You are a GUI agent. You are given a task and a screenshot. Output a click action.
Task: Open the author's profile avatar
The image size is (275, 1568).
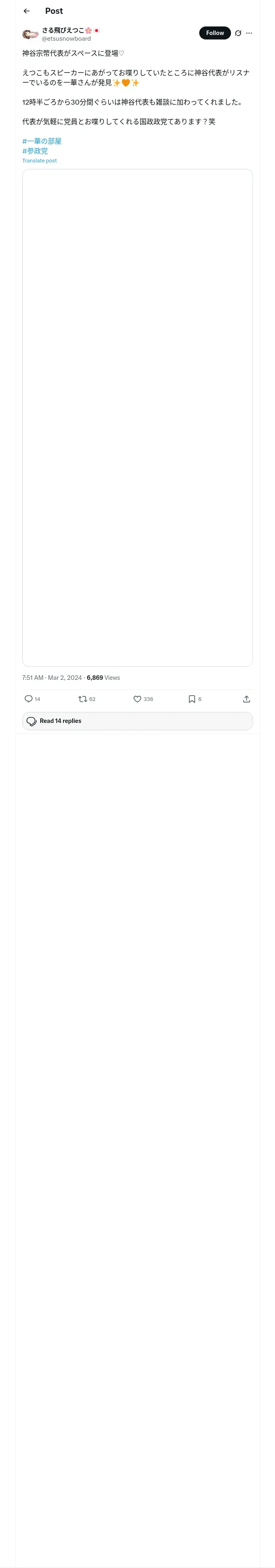click(30, 34)
